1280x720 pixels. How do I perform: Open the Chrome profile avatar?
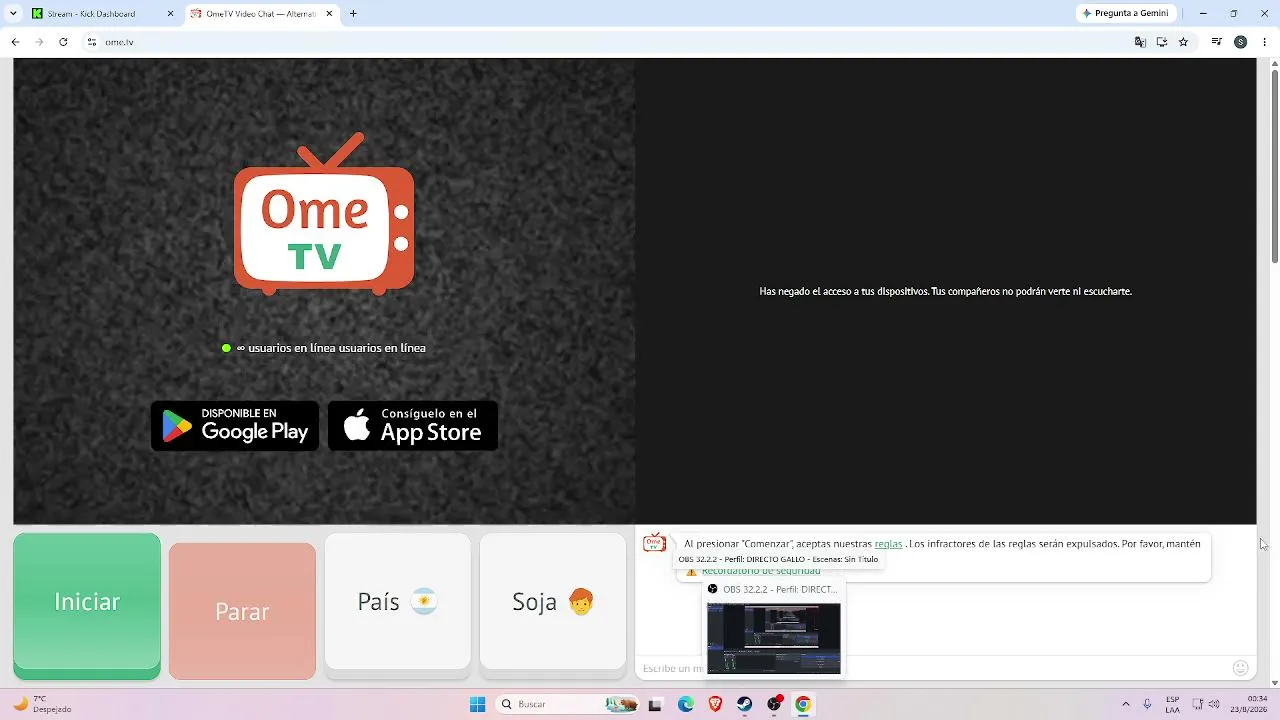pyautogui.click(x=1241, y=42)
